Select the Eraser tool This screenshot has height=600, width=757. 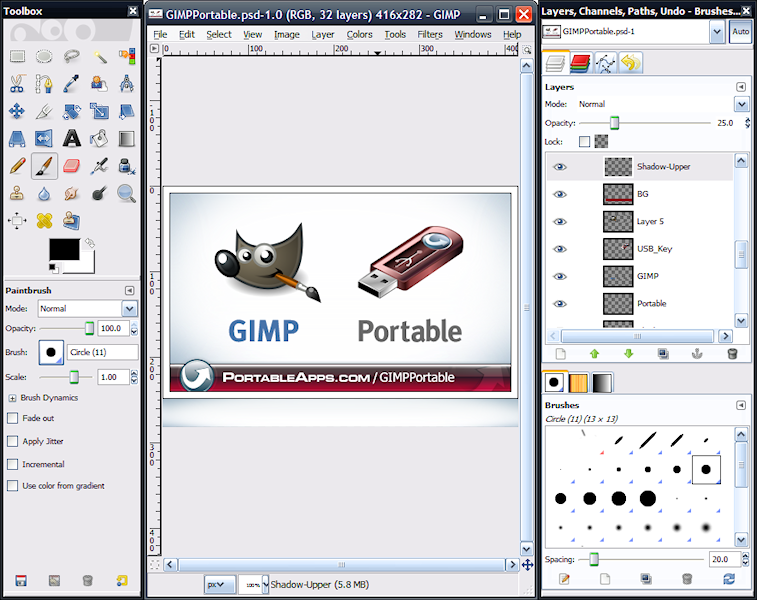coord(72,166)
